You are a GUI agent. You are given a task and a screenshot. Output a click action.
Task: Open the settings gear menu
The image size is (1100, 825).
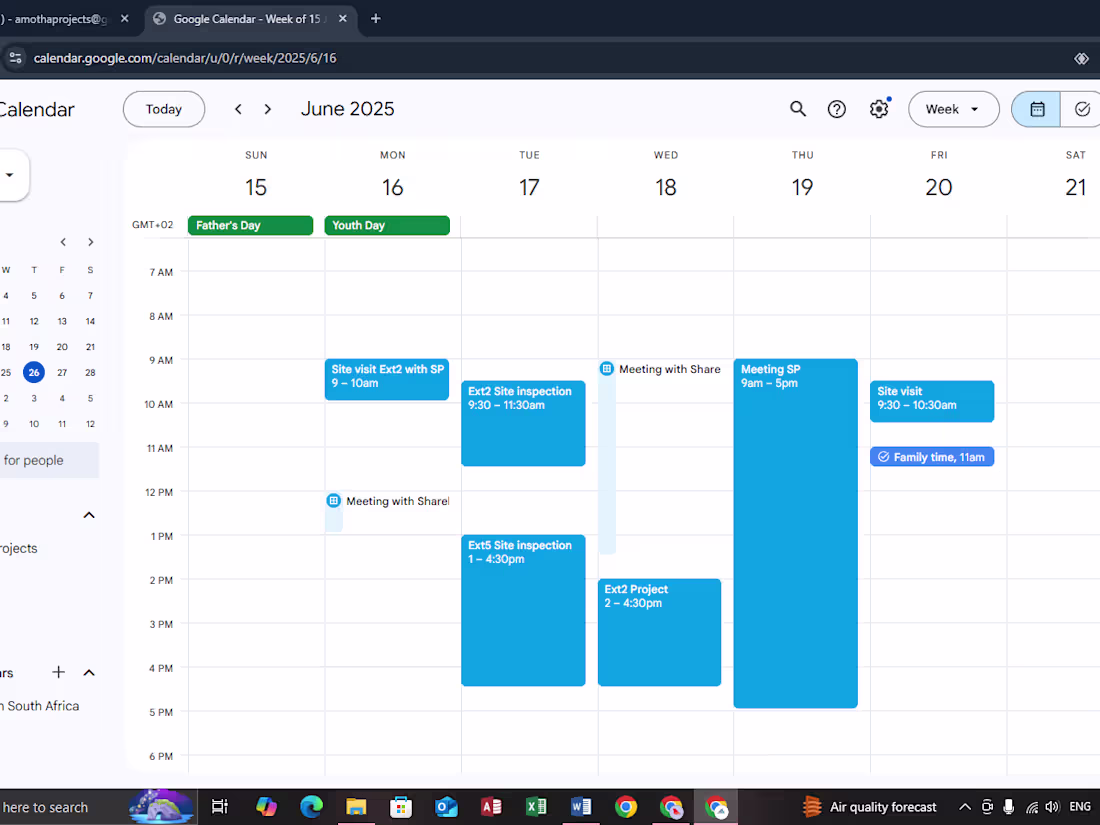tap(878, 109)
